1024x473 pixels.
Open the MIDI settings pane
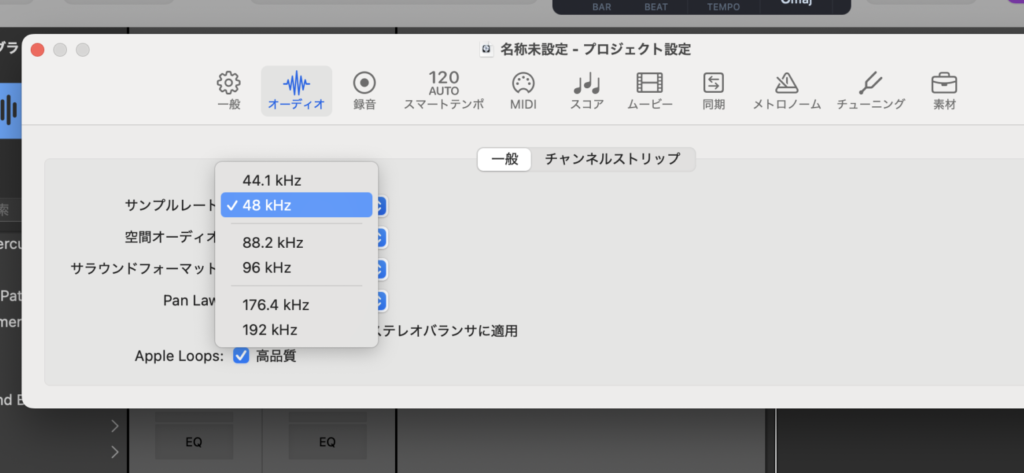tap(523, 90)
